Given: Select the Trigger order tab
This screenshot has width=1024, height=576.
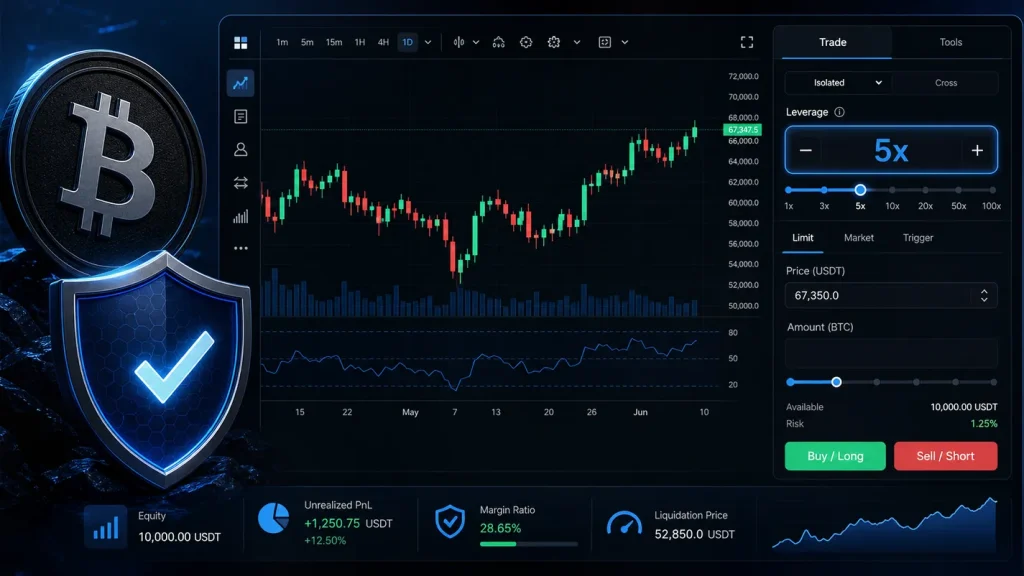Looking at the screenshot, I should point(918,238).
